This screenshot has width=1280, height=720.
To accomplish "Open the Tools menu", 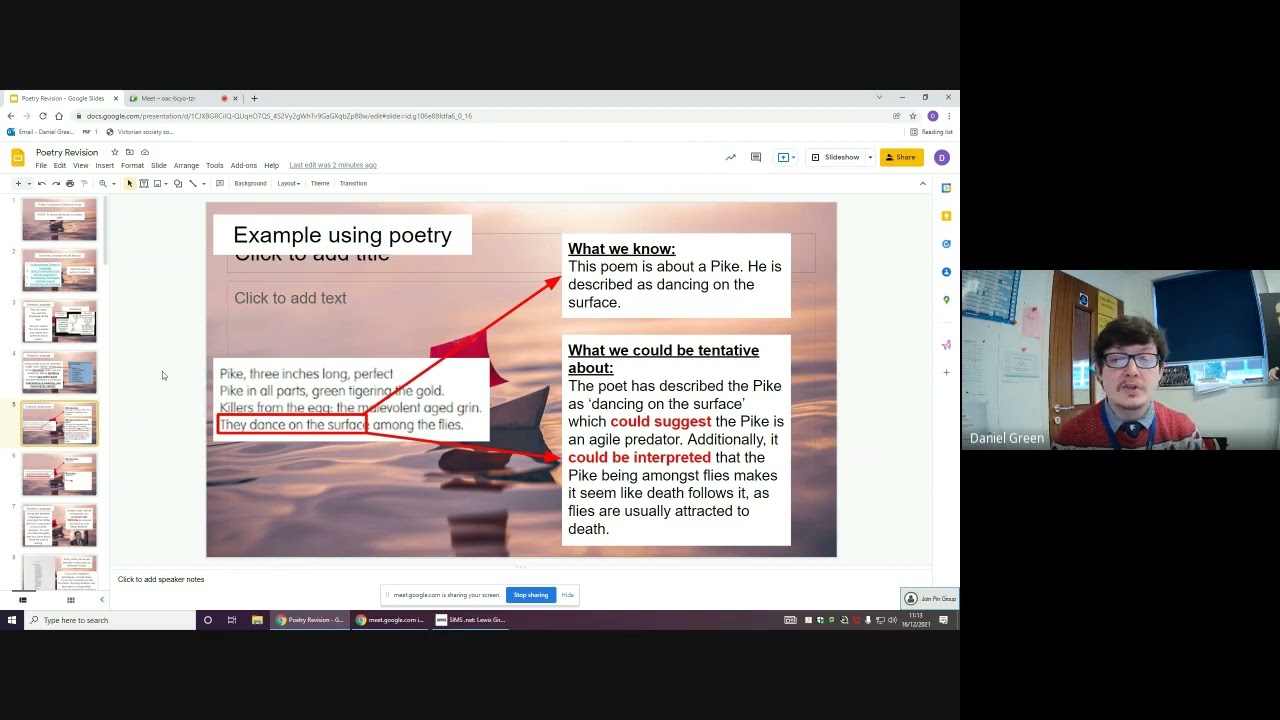I will coord(214,165).
